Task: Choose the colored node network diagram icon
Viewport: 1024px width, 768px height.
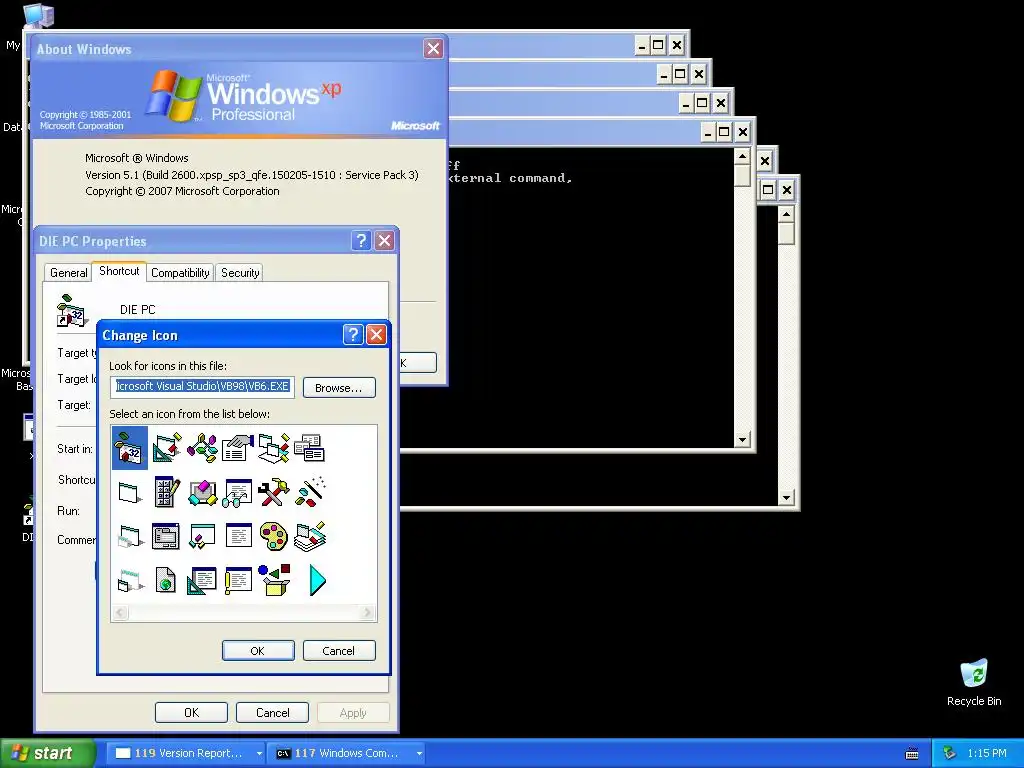Action: coord(202,448)
